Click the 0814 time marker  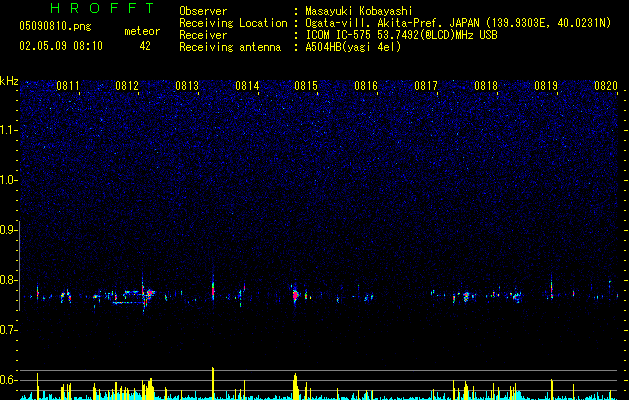247,86
